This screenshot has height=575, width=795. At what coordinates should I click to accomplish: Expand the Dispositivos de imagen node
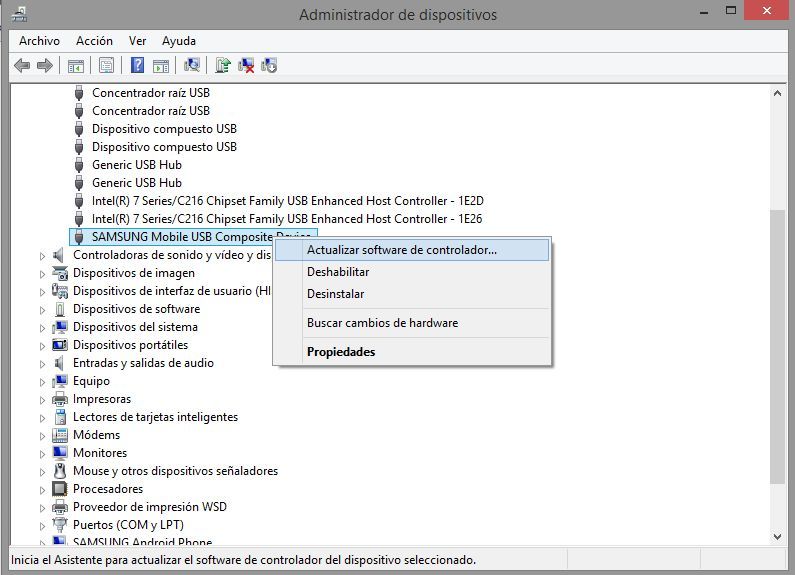pos(43,274)
